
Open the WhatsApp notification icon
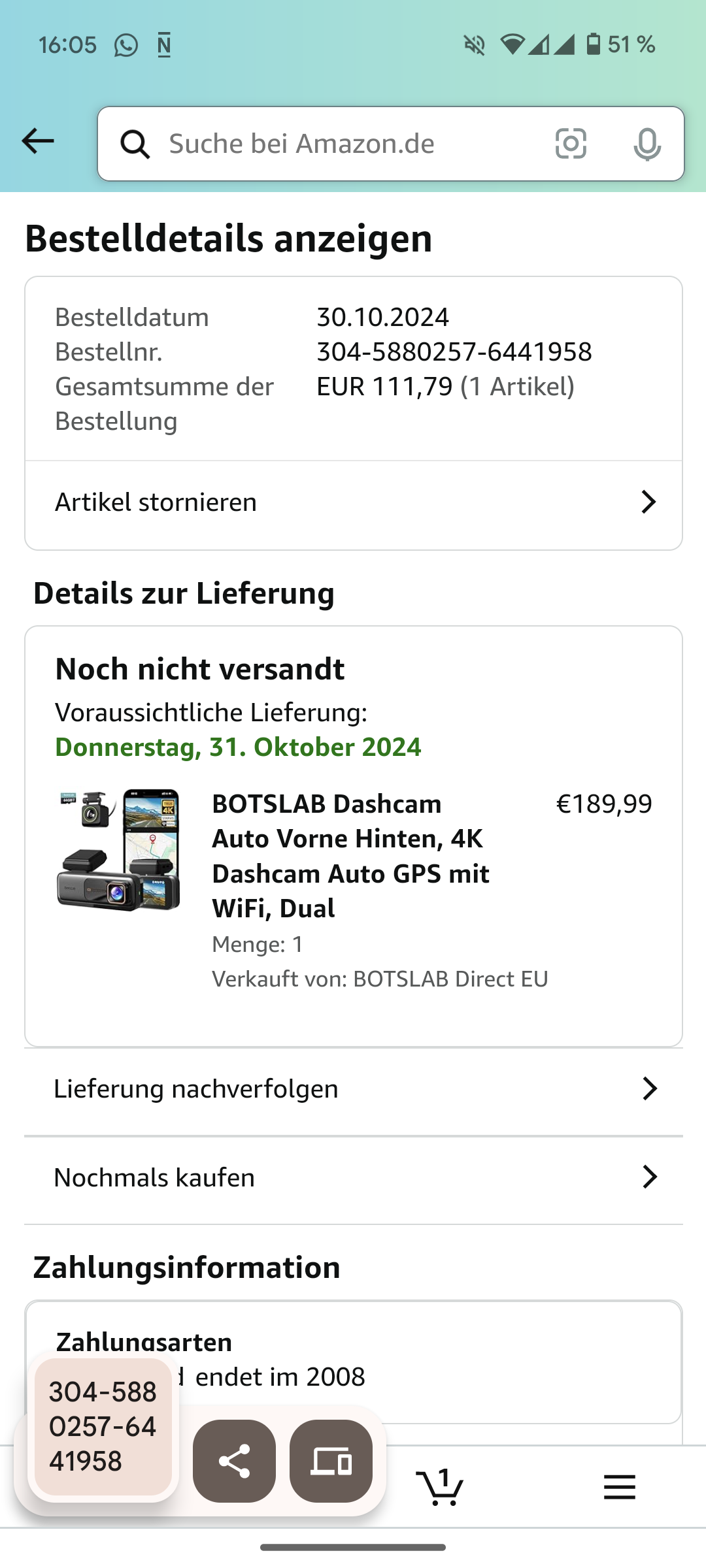126,45
